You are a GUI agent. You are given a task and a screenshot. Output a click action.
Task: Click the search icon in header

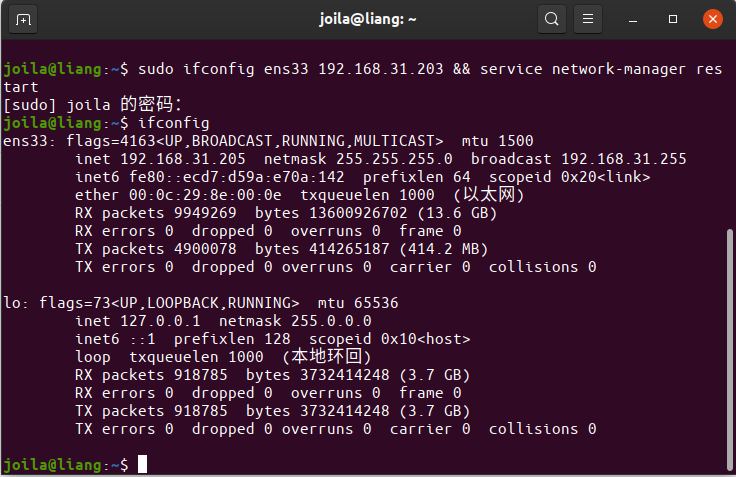coord(551,19)
